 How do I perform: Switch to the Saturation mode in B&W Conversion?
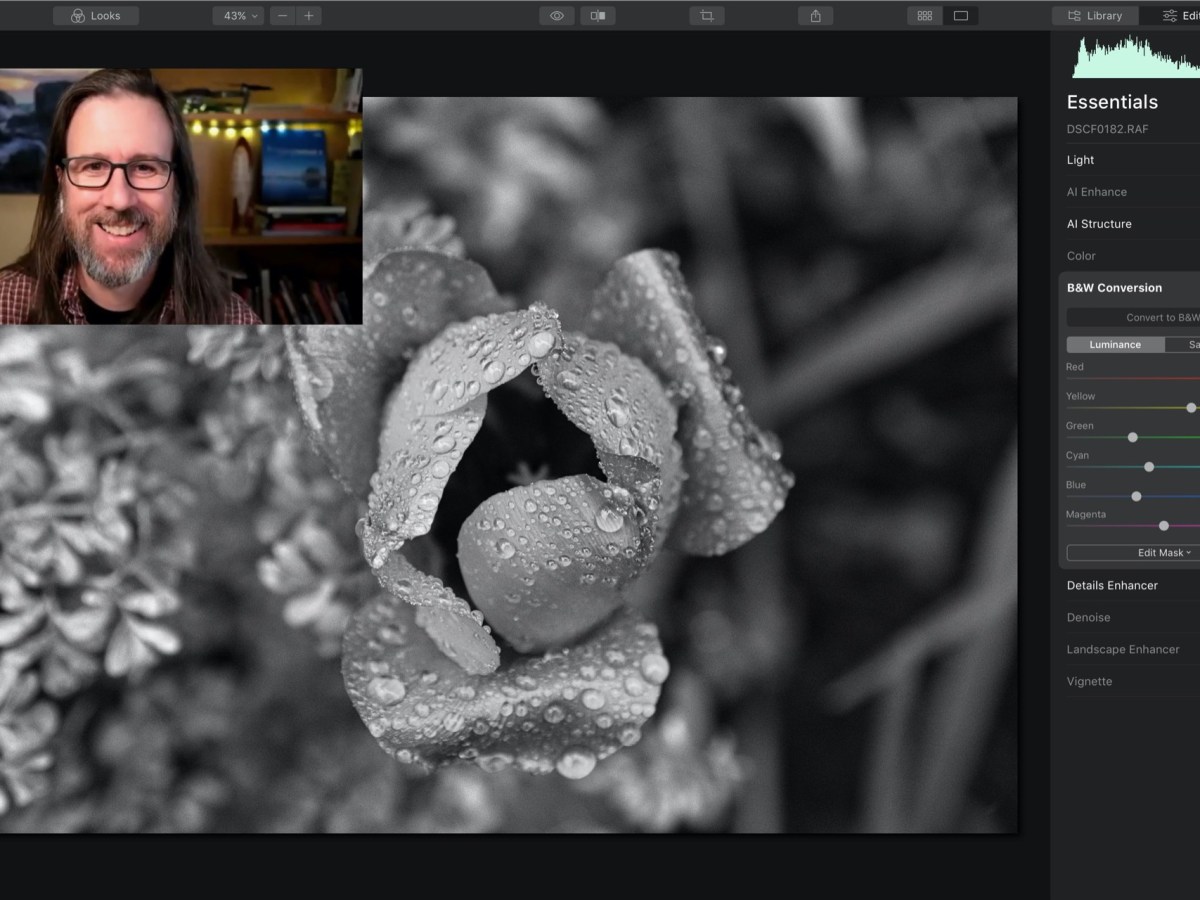tap(1187, 345)
